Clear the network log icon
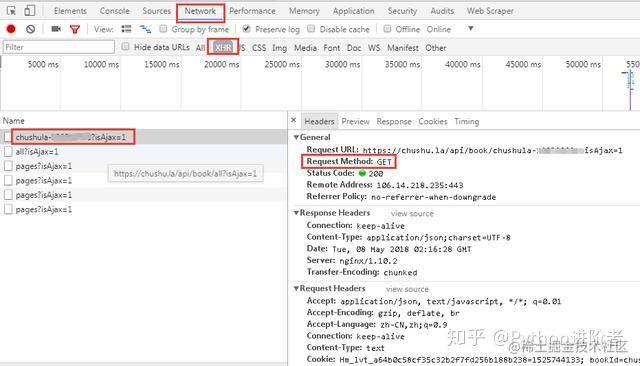This screenshot has width=640, height=366. [30, 29]
